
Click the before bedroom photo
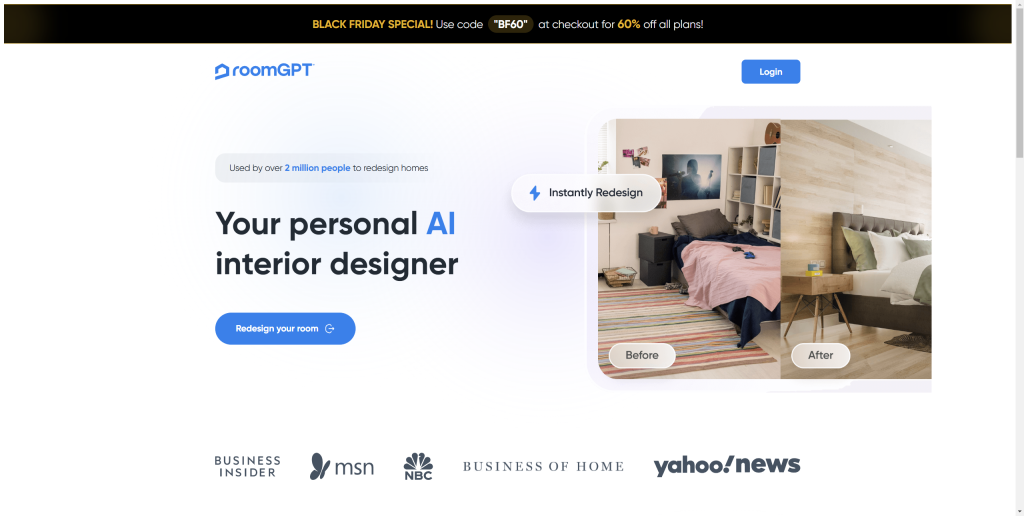689,248
